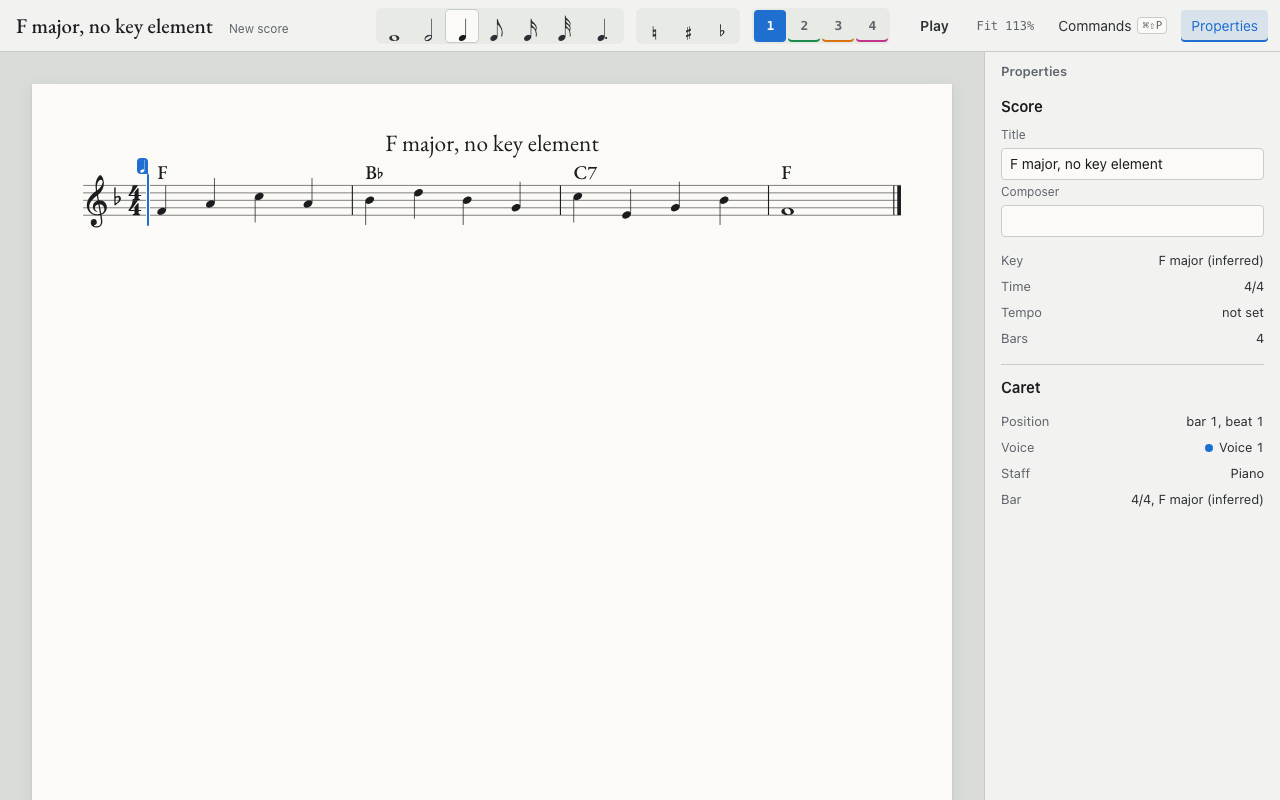Switch to voice 4
Viewport: 1280px width, 800px height.
872,26
